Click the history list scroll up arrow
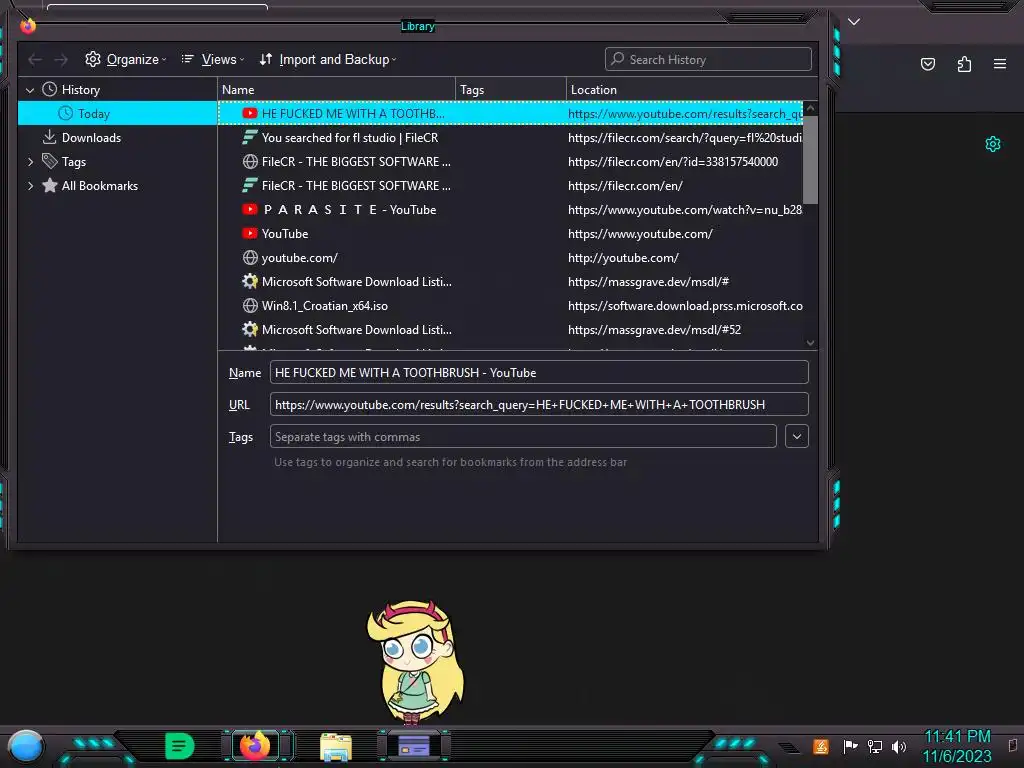Viewport: 1024px width, 768px height. (x=810, y=108)
